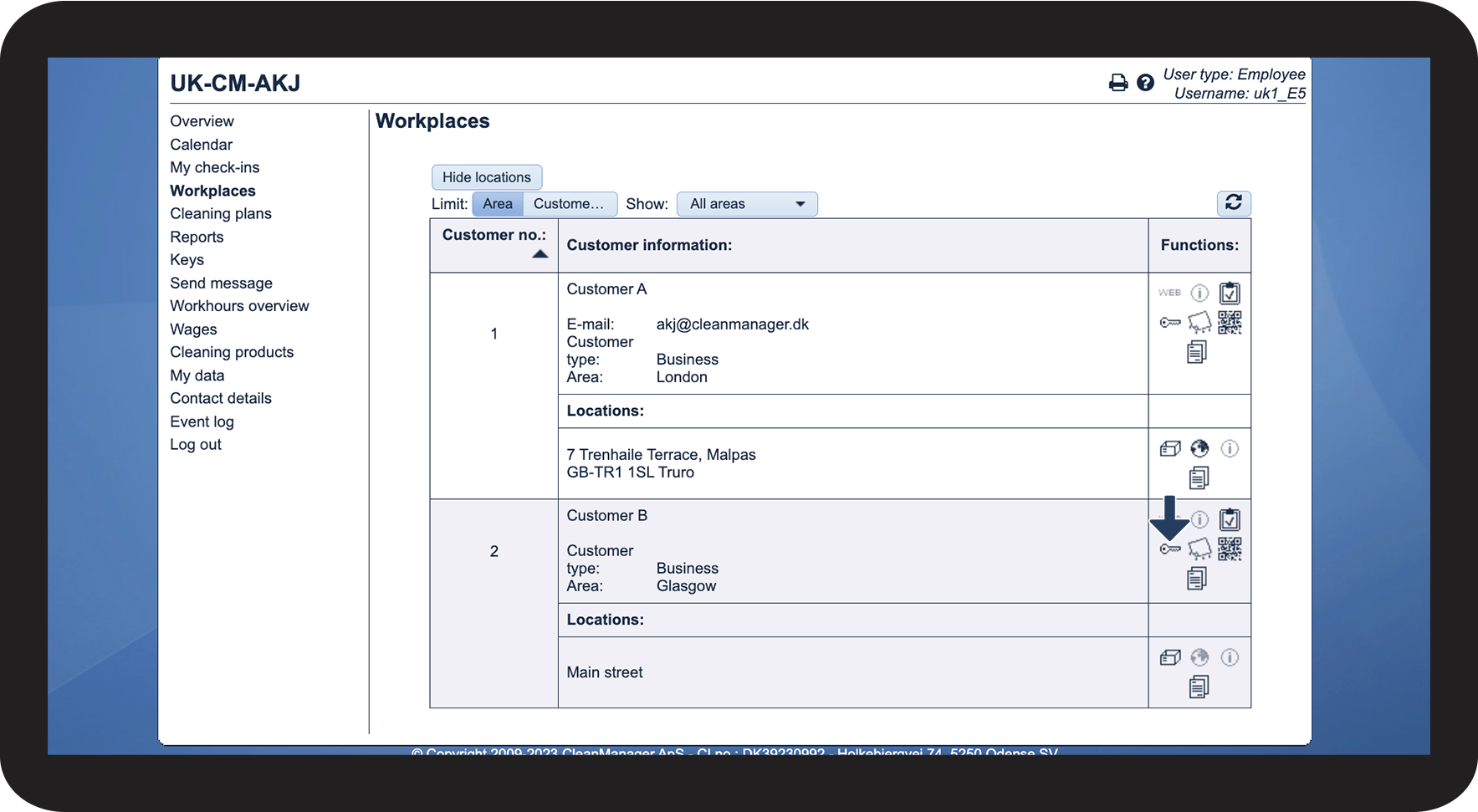Click the Functions column header
The image size is (1478, 812).
[1199, 245]
